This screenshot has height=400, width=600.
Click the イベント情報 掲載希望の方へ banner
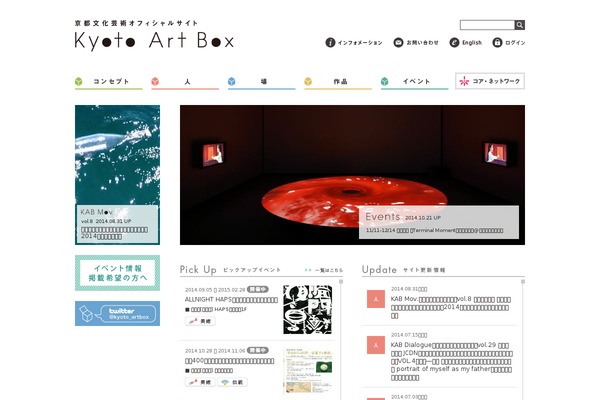pyautogui.click(x=117, y=273)
